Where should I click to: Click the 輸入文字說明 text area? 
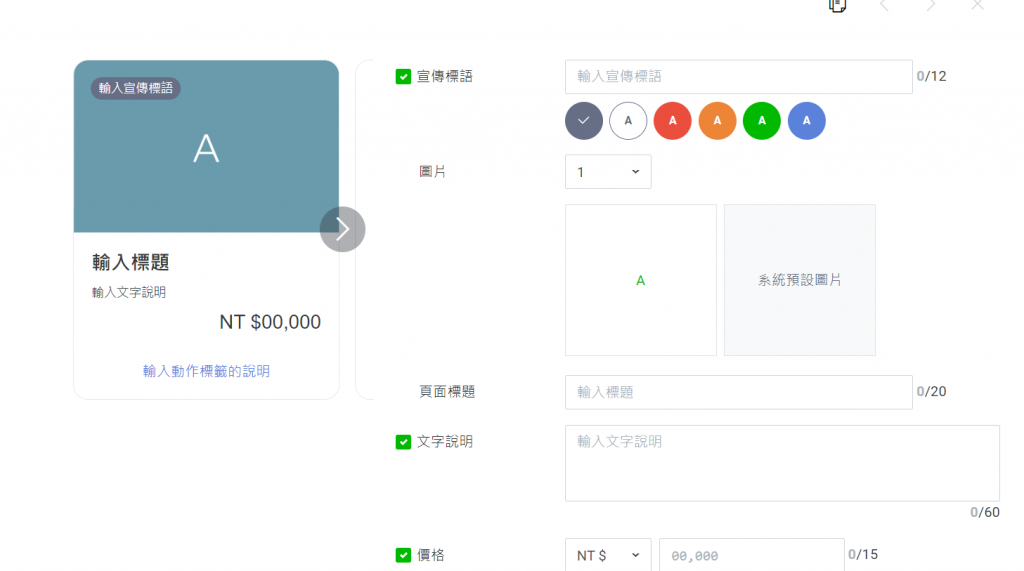[x=782, y=463]
